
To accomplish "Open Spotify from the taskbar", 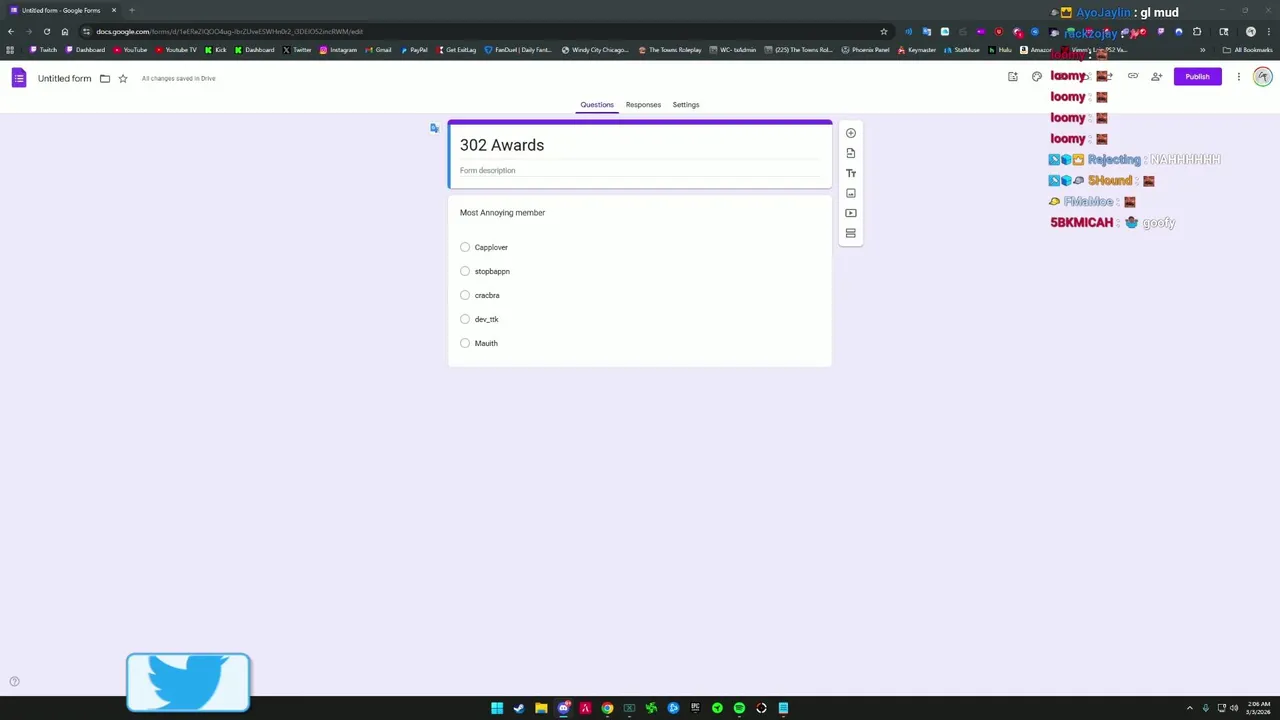I will 739,708.
